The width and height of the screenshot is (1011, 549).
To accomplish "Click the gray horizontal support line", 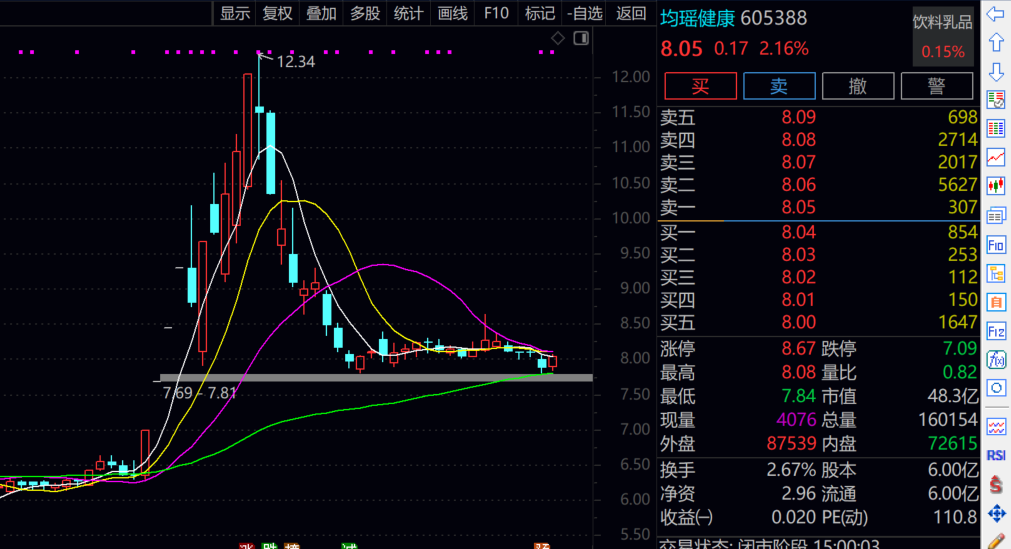I will 376,377.
